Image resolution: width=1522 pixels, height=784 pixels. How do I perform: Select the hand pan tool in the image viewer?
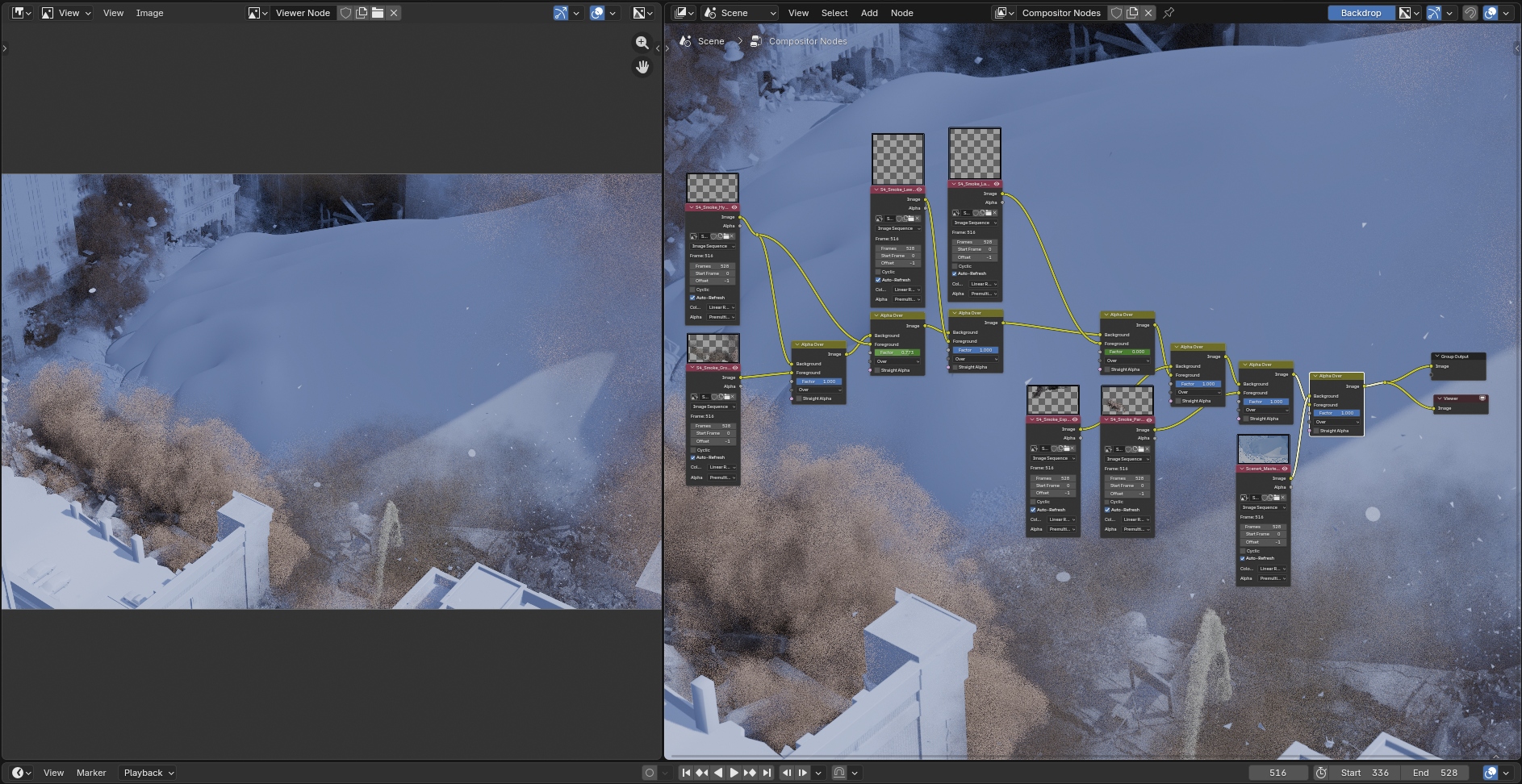[x=642, y=67]
